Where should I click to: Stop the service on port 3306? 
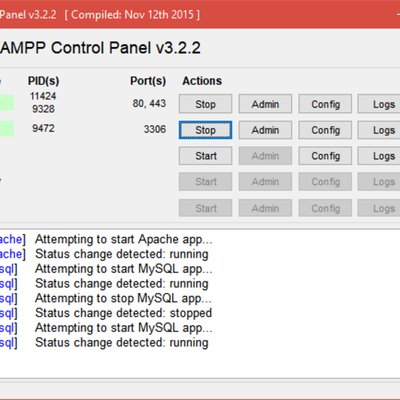point(205,130)
